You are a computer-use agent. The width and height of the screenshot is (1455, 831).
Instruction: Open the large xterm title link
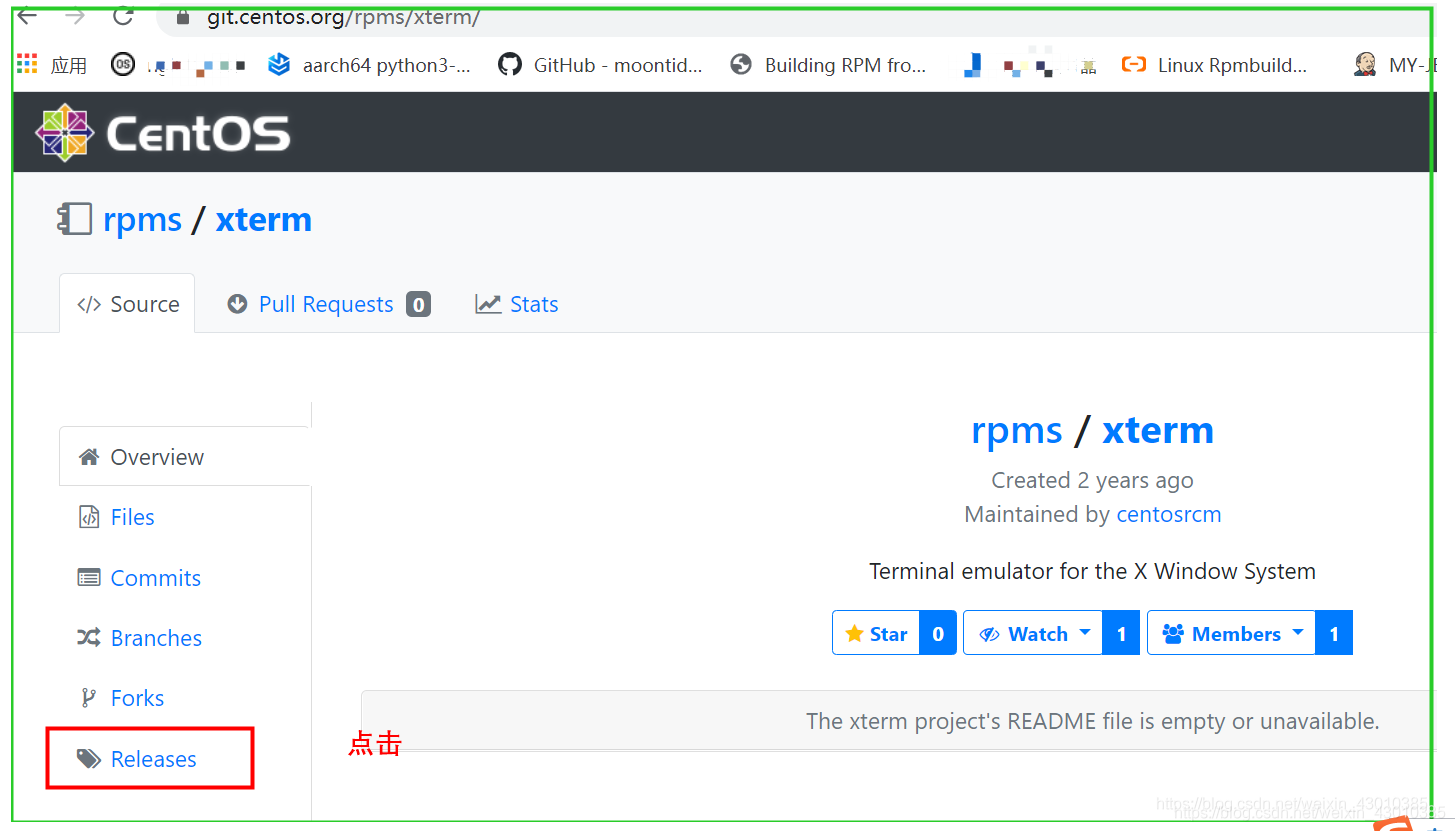click(x=1157, y=431)
